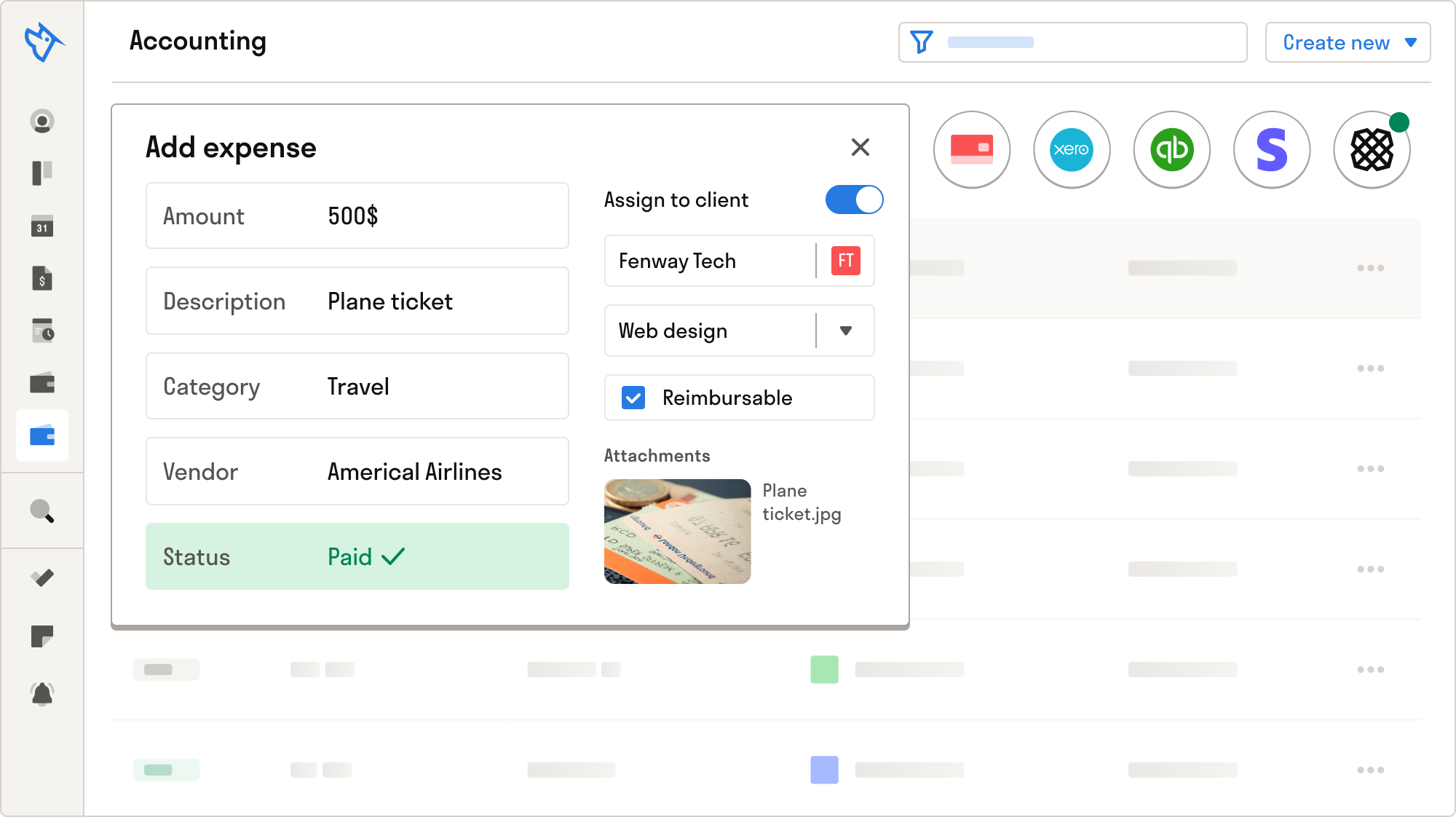Select the active wallet tab in sidebar
This screenshot has width=1456, height=817.
click(x=42, y=436)
